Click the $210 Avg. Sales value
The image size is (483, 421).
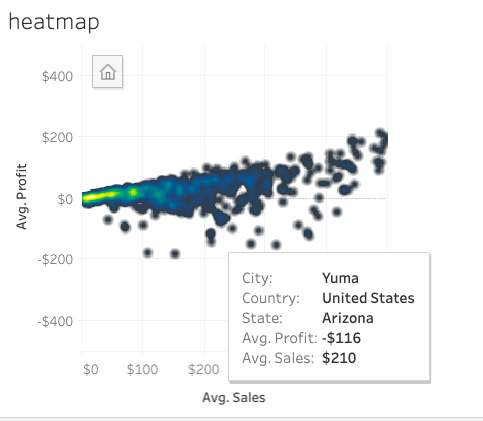(339, 358)
